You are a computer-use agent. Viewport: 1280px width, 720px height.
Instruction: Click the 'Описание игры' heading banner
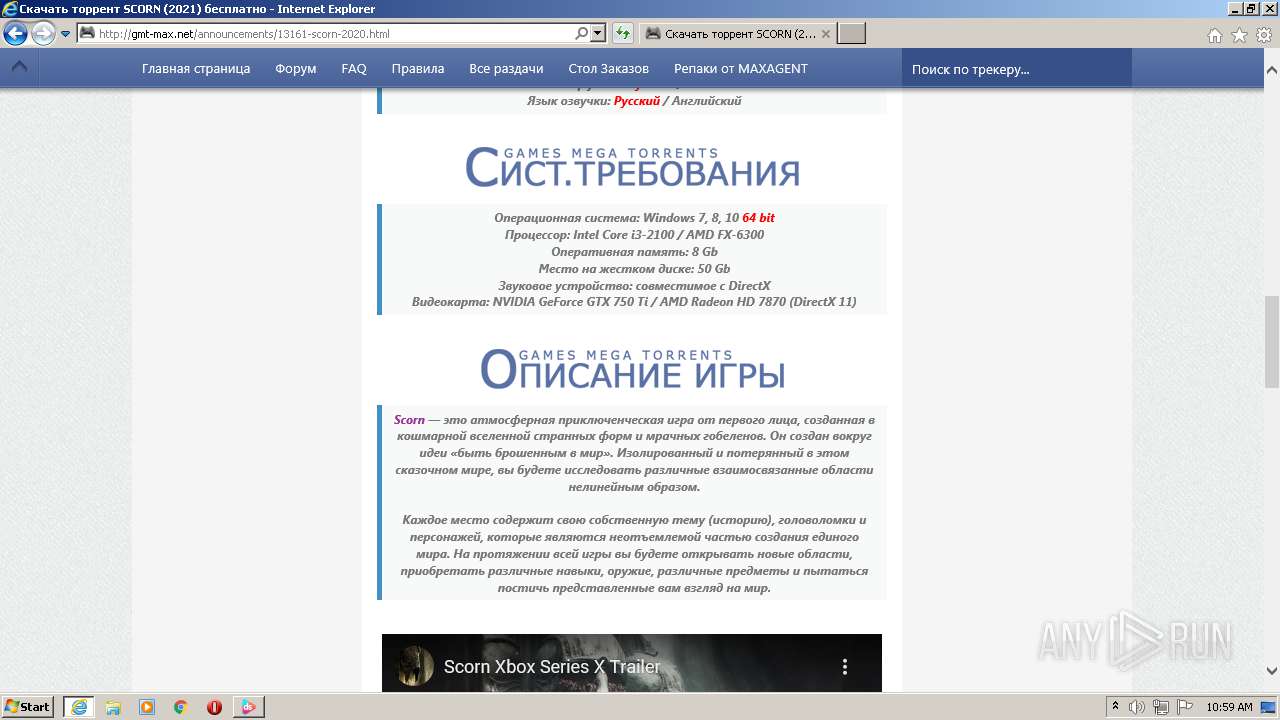click(632, 369)
